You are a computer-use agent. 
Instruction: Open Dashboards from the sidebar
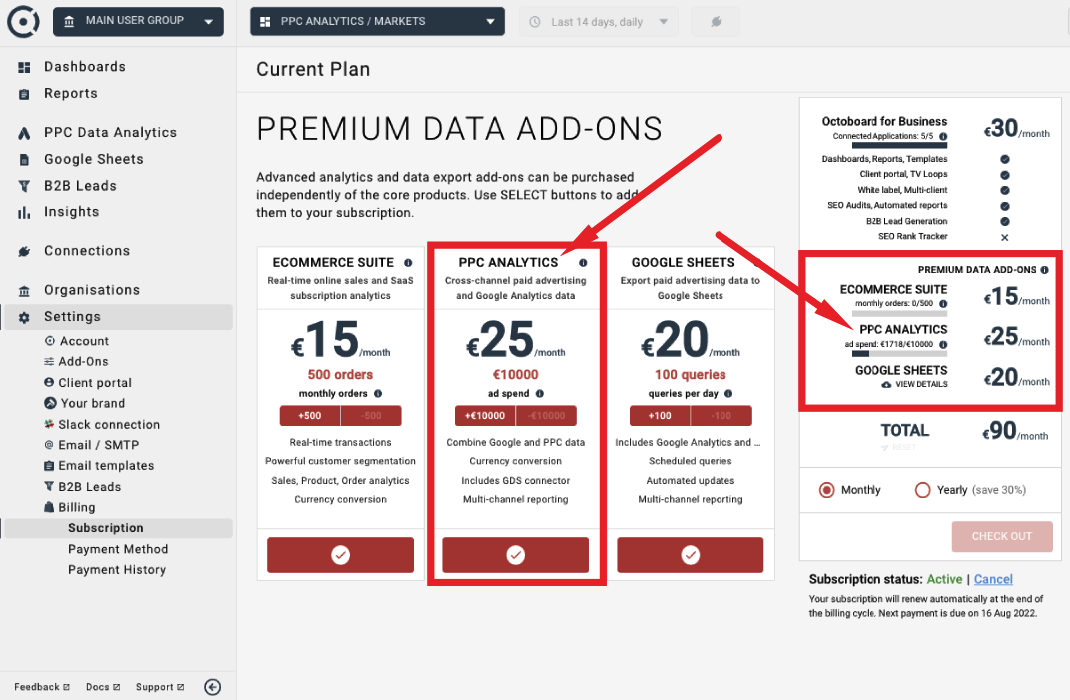[x=85, y=67]
